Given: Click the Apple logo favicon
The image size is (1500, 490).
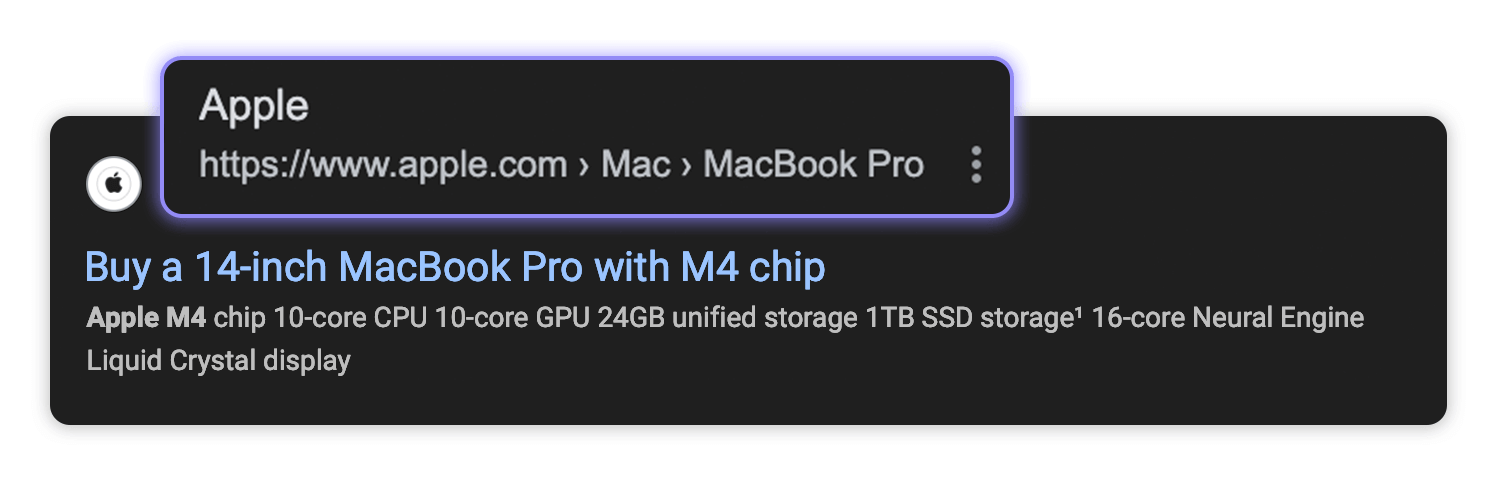Looking at the screenshot, I should [114, 184].
